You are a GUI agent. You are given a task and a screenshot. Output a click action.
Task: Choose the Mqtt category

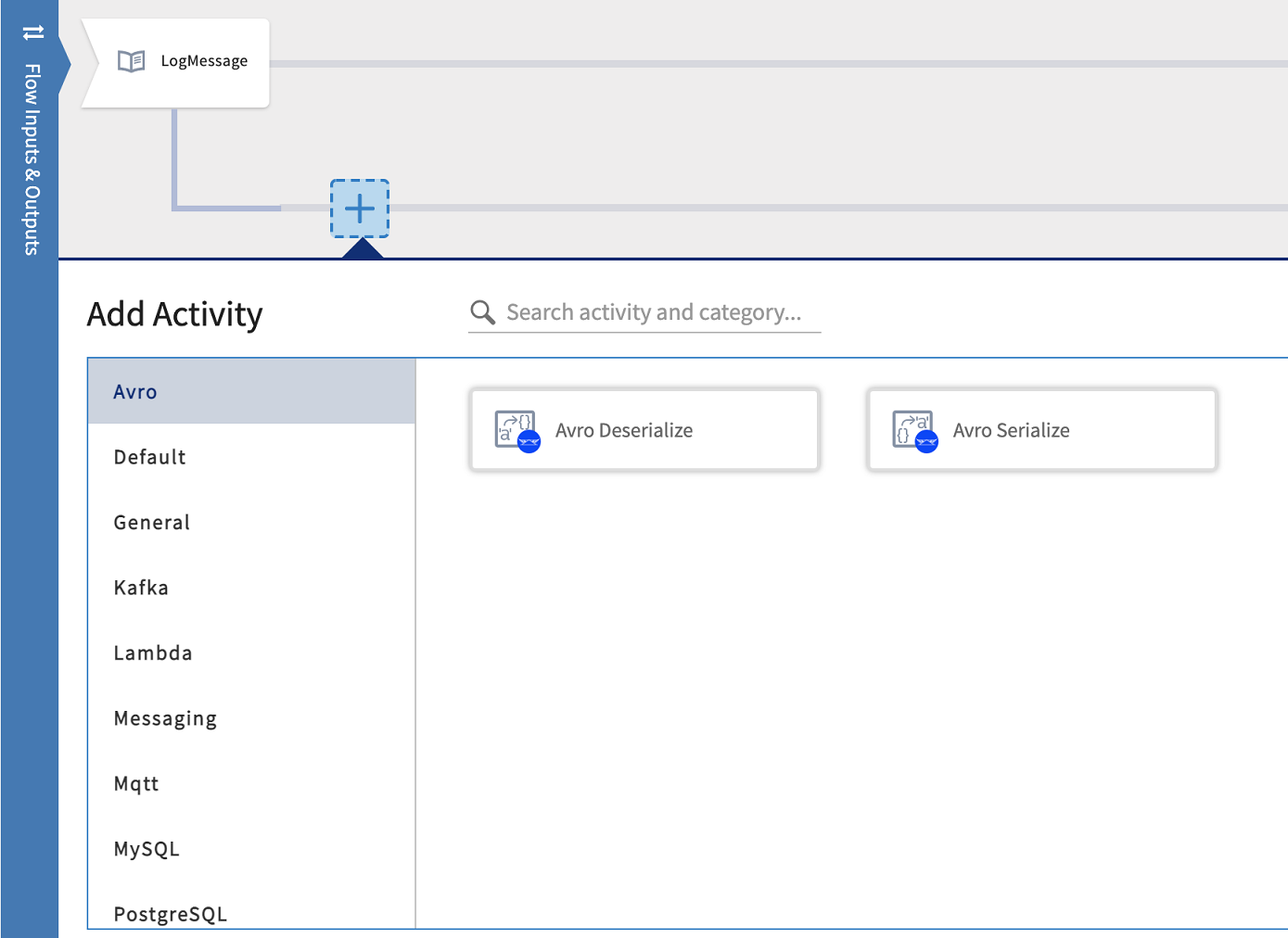click(136, 784)
